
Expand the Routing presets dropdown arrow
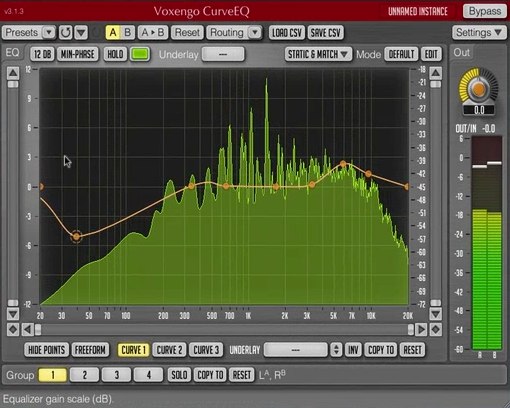[255, 33]
